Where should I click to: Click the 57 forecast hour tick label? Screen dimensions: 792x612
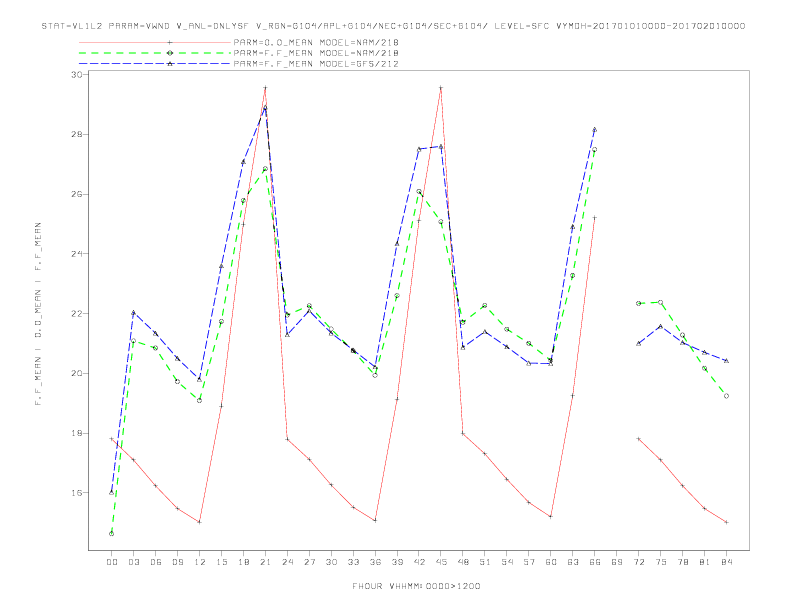tap(529, 562)
